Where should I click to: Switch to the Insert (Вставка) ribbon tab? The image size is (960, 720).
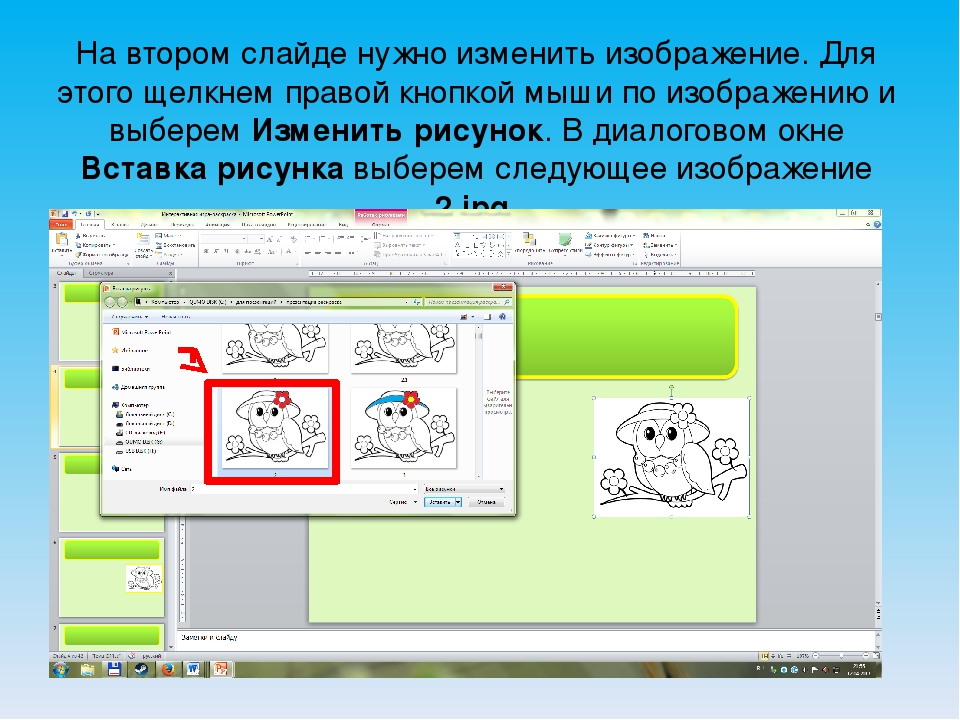(120, 225)
